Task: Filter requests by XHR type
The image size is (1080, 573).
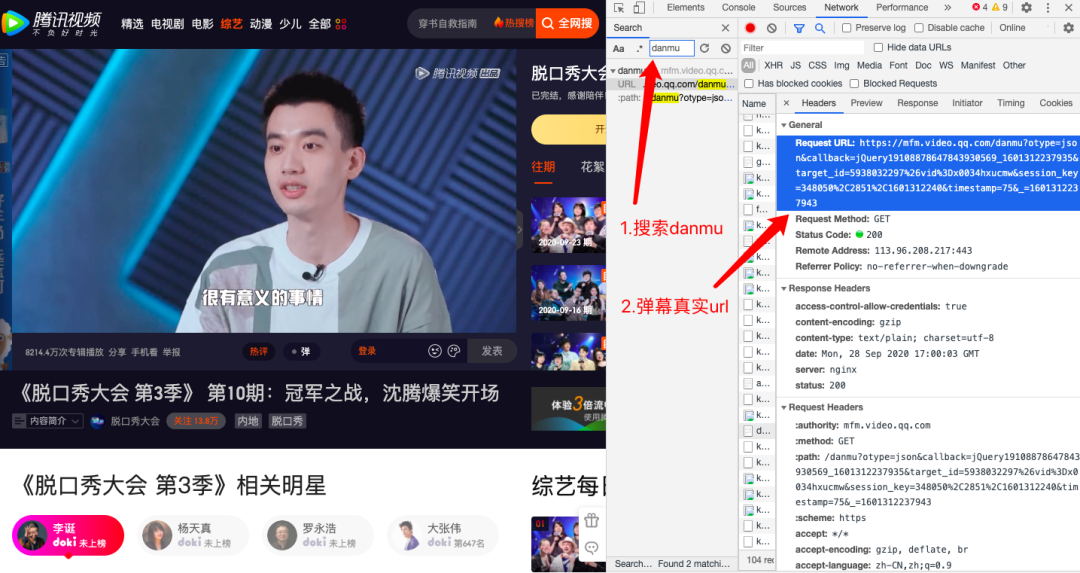Action: pos(773,65)
